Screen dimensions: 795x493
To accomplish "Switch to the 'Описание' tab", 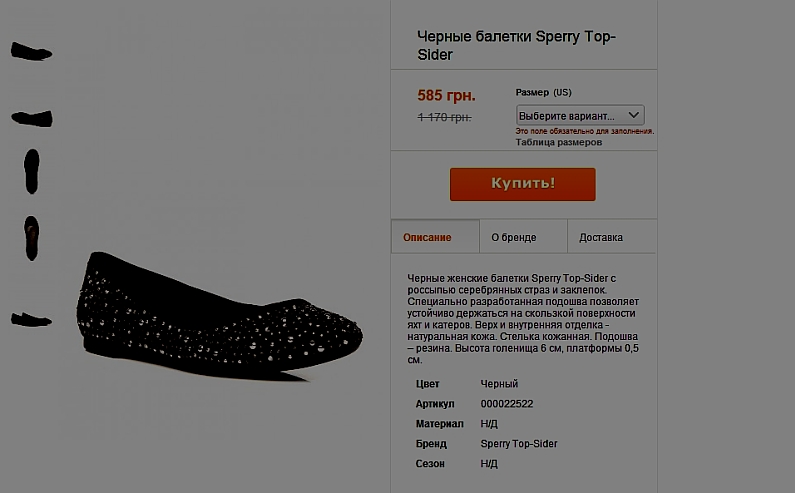I will click(427, 238).
